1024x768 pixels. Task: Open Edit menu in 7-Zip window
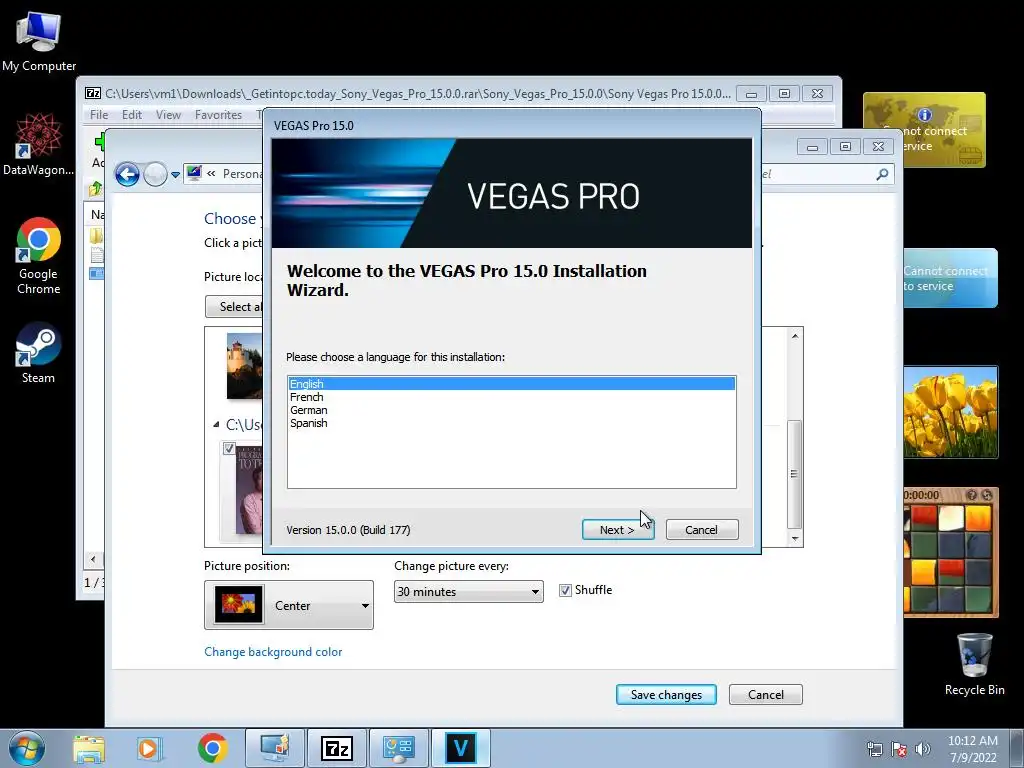(131, 114)
